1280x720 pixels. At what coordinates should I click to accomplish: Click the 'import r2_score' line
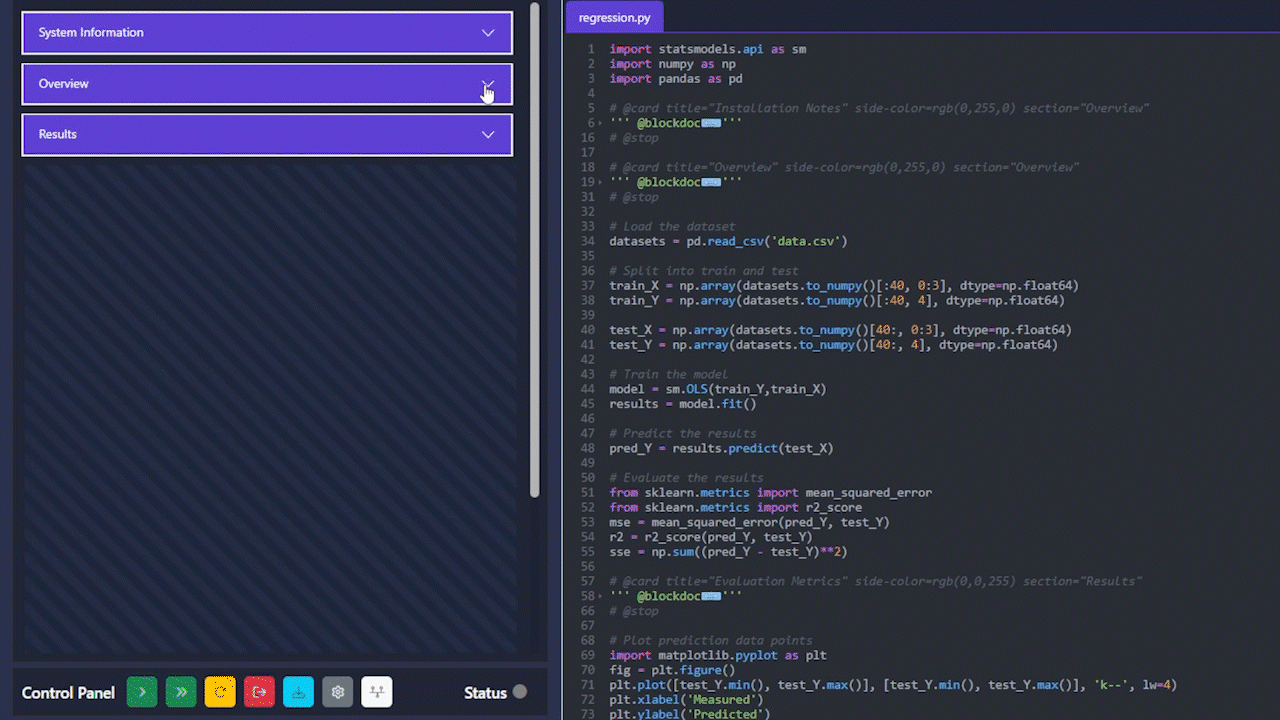coord(736,508)
